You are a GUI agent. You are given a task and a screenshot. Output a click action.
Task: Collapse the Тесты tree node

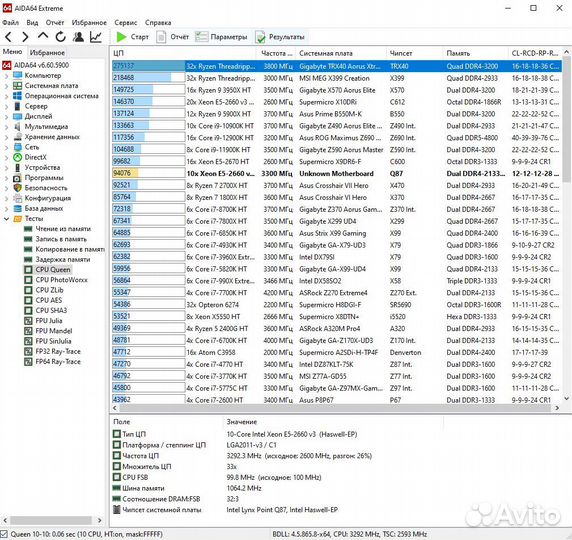pyautogui.click(x=7, y=219)
